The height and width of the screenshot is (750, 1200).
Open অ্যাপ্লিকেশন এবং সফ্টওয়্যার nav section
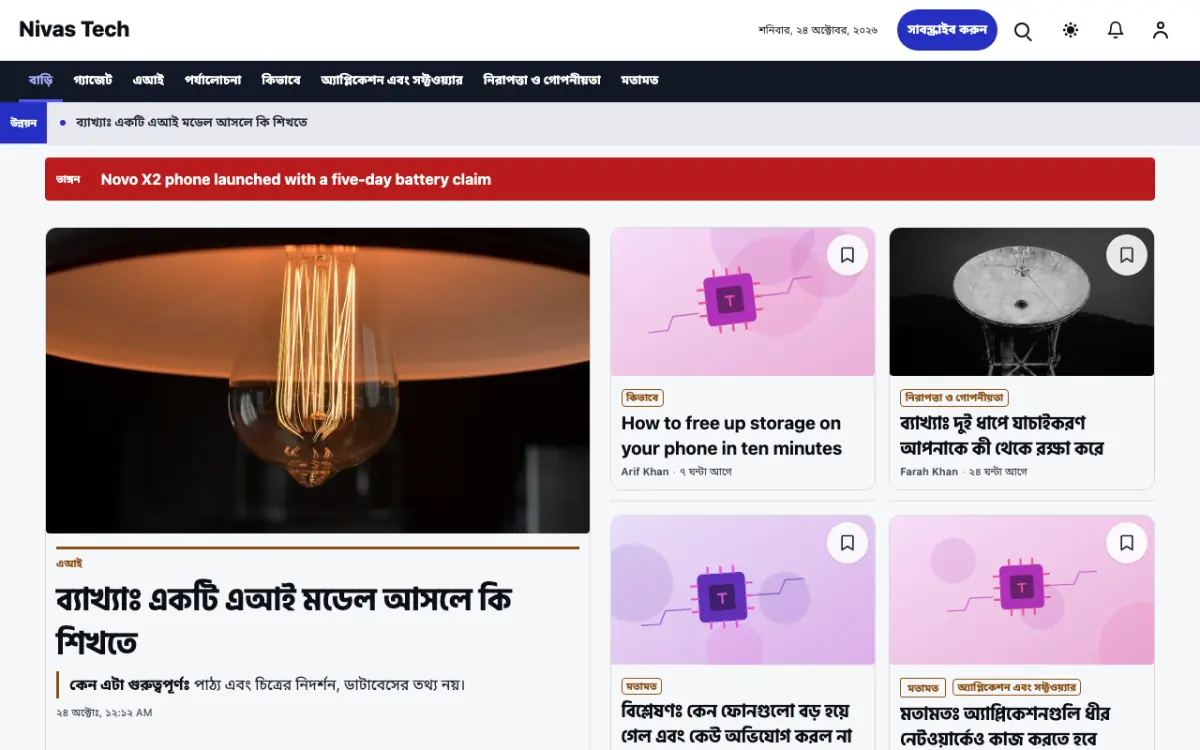392,80
